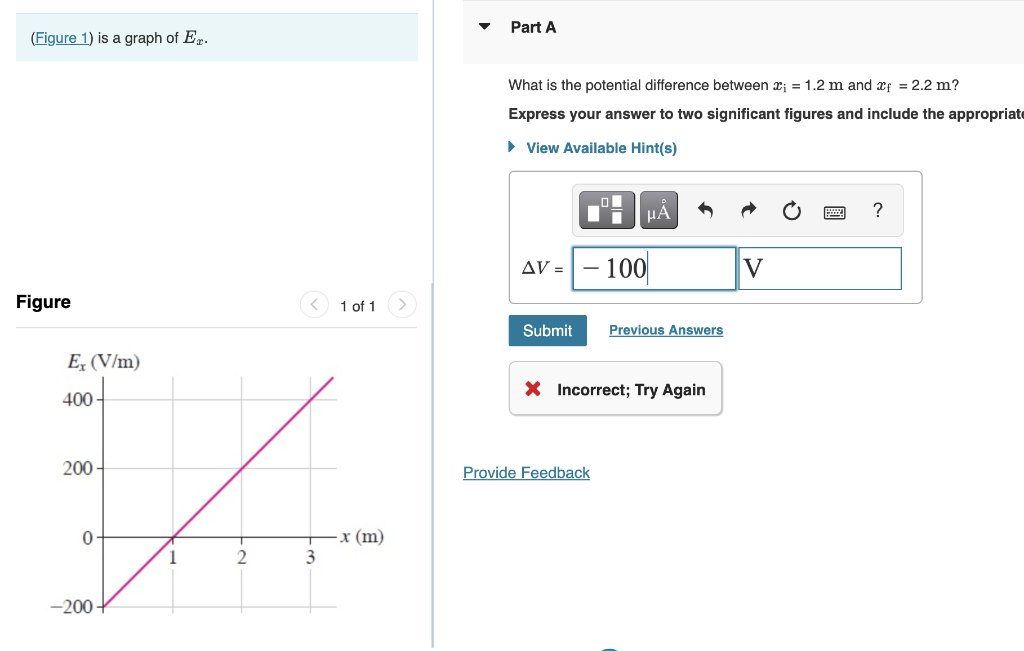Image resolution: width=1024 pixels, height=651 pixels.
Task: Click inside the ΔV answer field
Action: tap(654, 268)
